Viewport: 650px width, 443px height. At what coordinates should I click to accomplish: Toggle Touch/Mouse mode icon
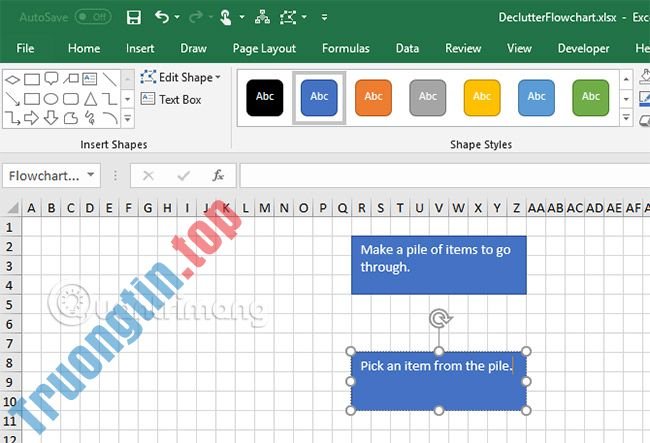click(x=226, y=17)
